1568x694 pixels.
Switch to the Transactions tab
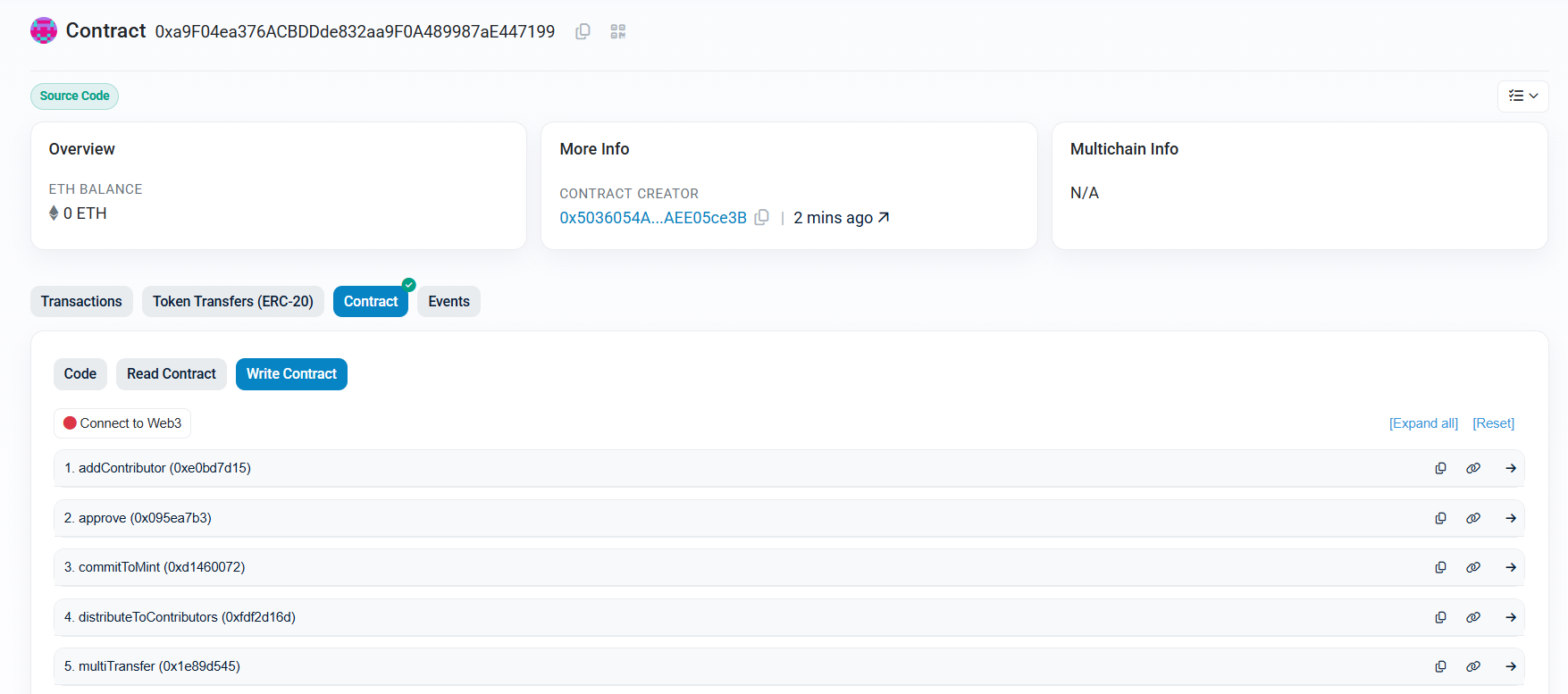81,302
